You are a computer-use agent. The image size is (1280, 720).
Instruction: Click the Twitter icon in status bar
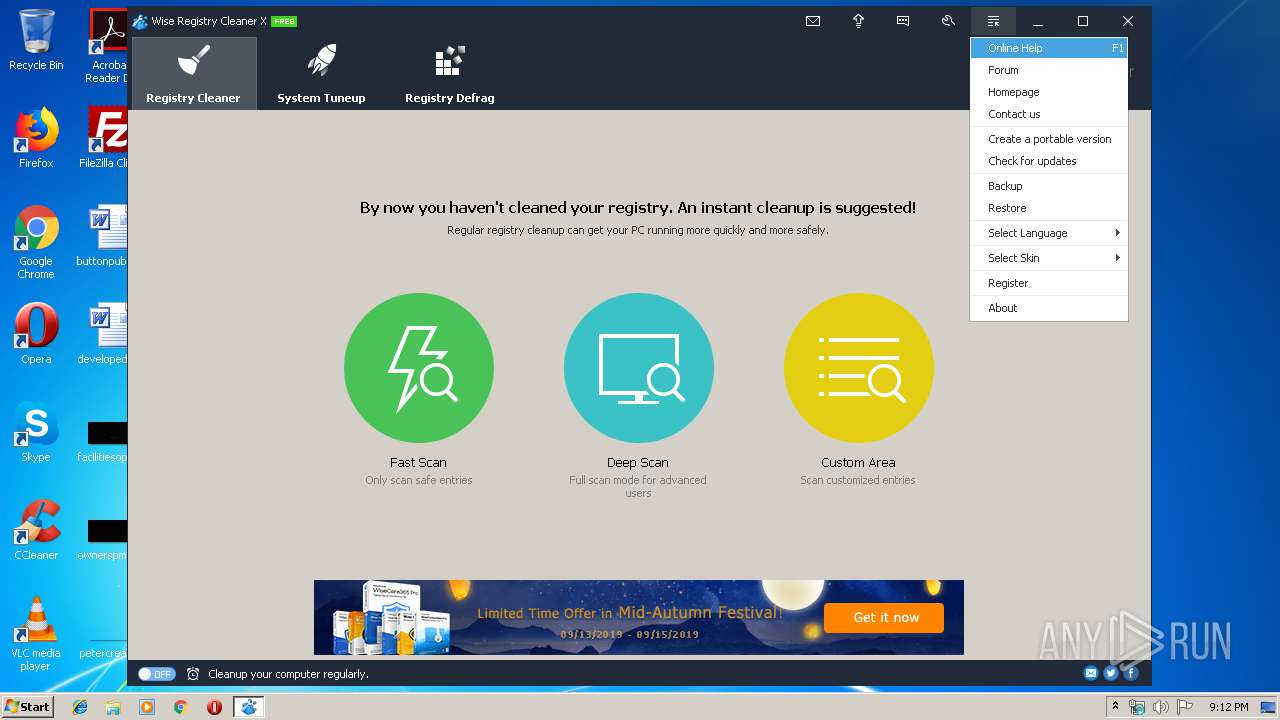(1111, 673)
